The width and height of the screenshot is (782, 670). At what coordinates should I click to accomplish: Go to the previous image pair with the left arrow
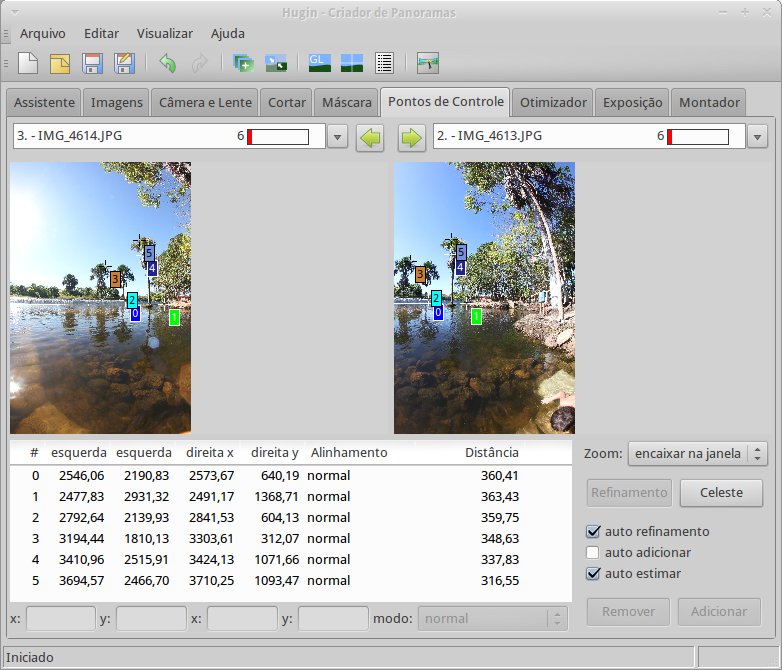370,137
